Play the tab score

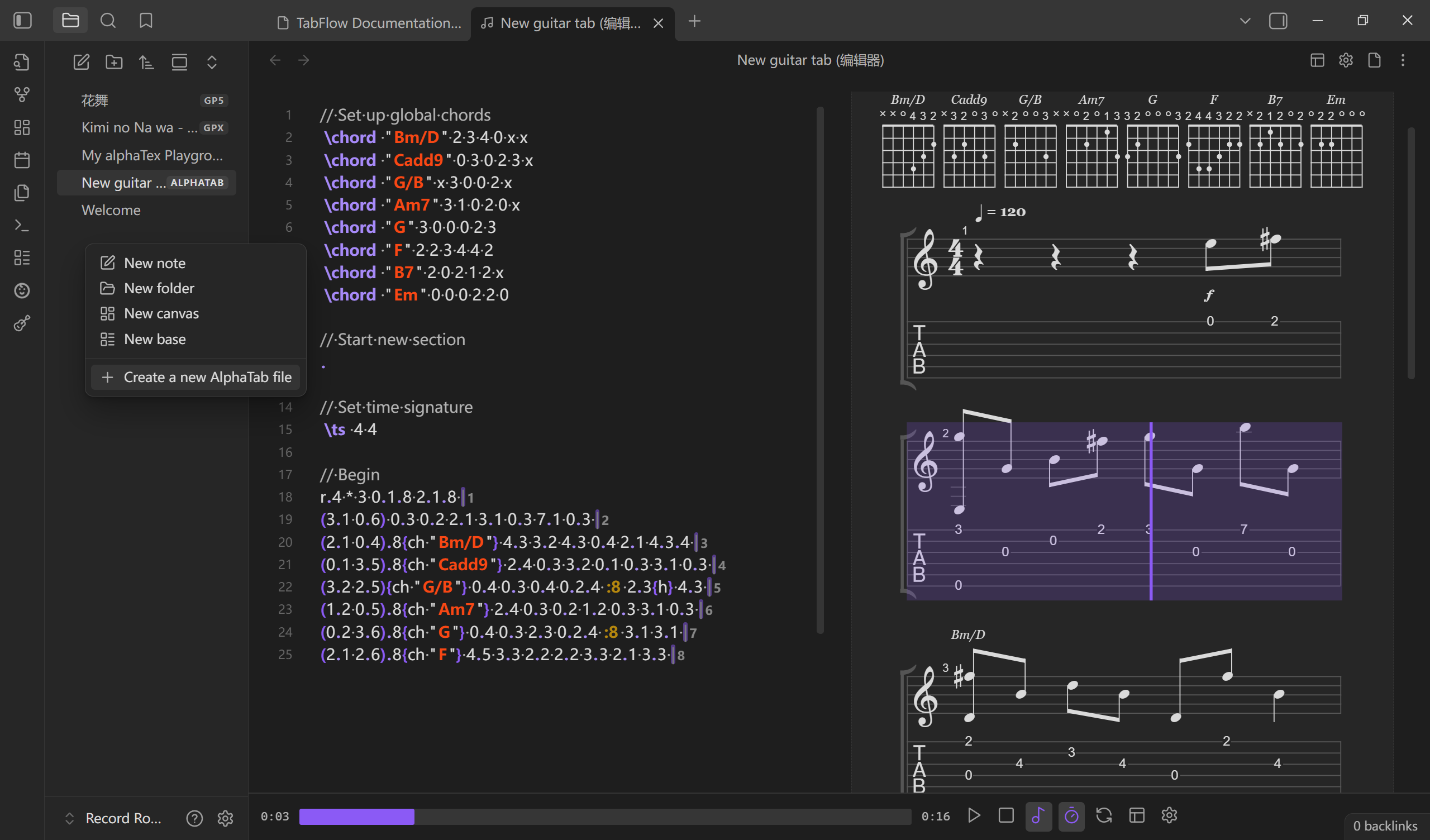pos(974,815)
